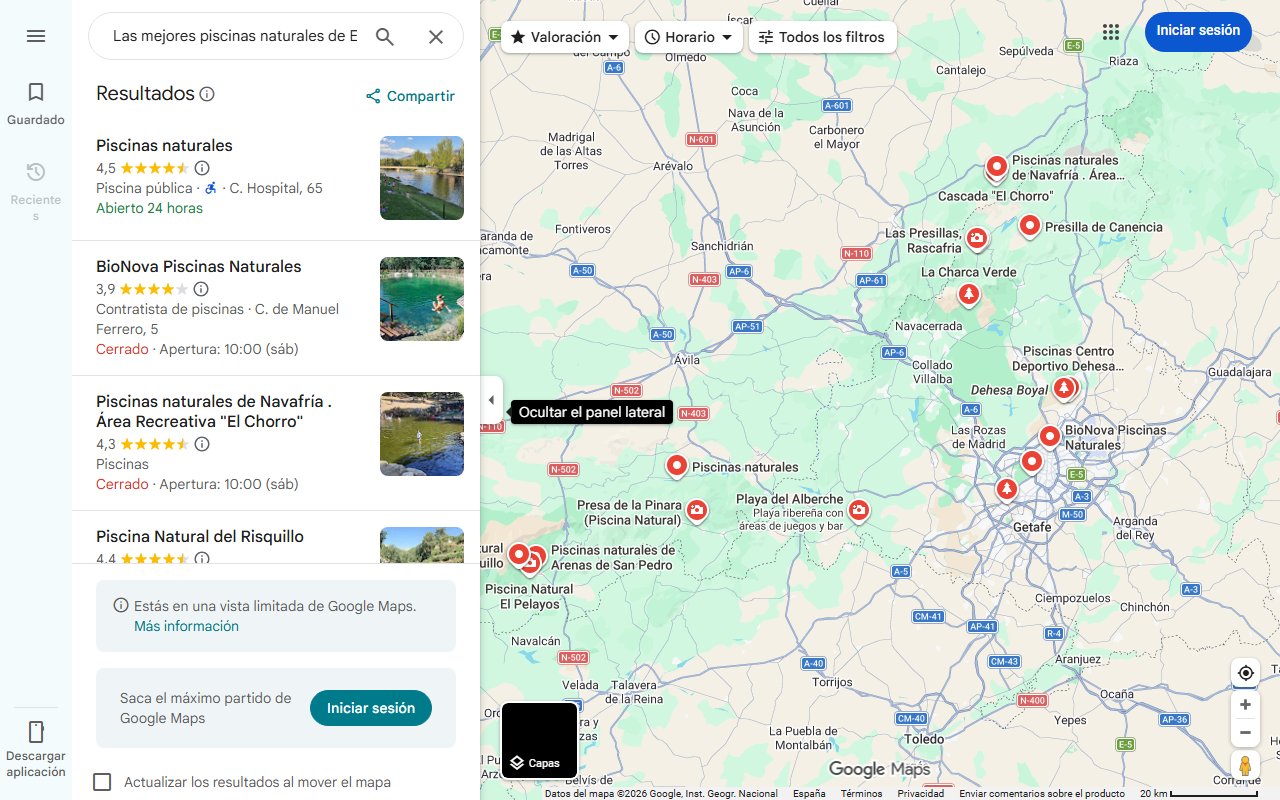1280x800 pixels.
Task: Click accessibility wheelchair icon in first result
Action: coord(210,188)
